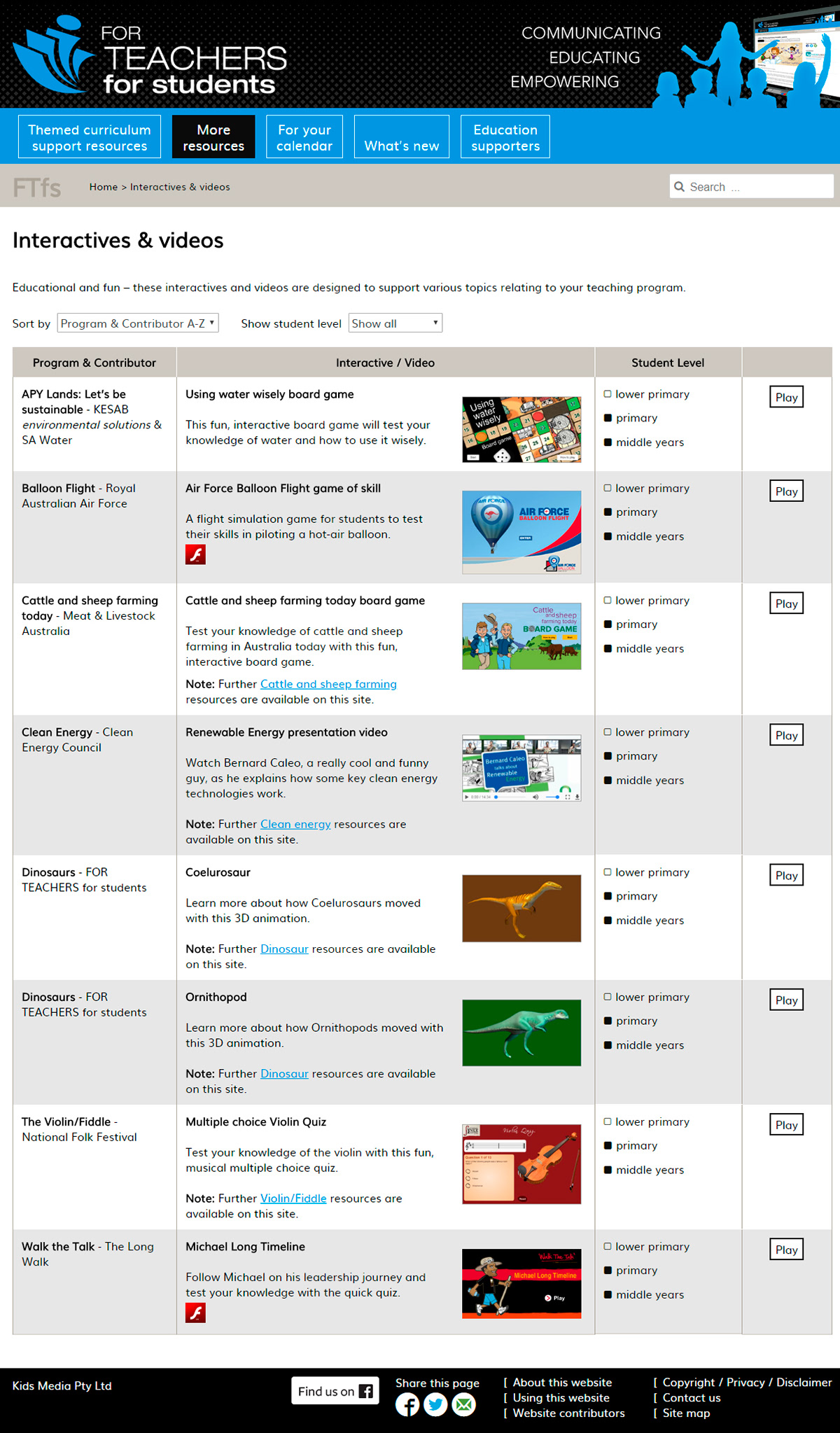Share this page by email icon
Viewport: 840px width, 1433px height.
click(x=463, y=1404)
